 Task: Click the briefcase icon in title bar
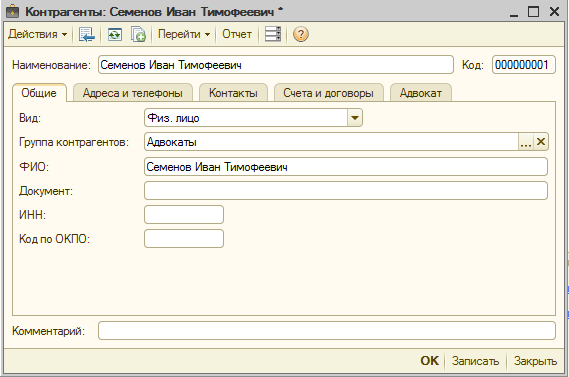click(12, 12)
